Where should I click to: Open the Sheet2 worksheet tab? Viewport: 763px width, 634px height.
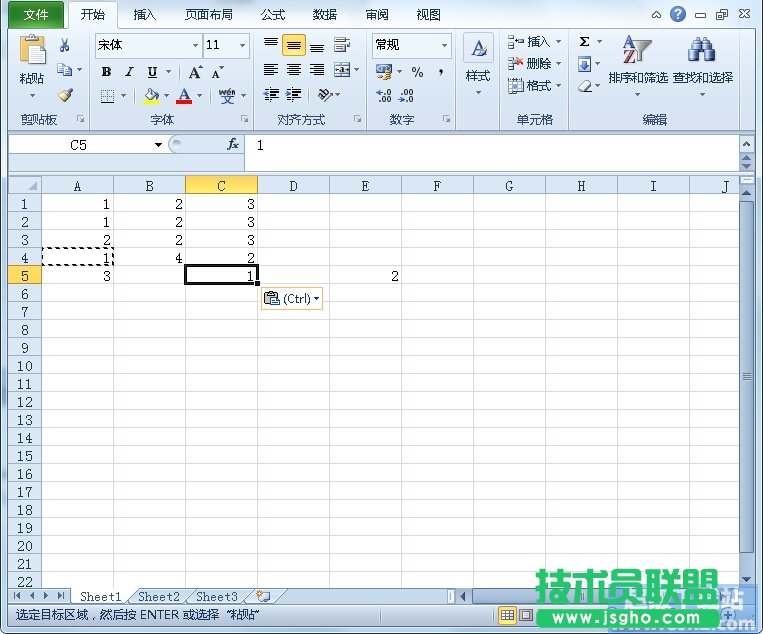point(159,597)
